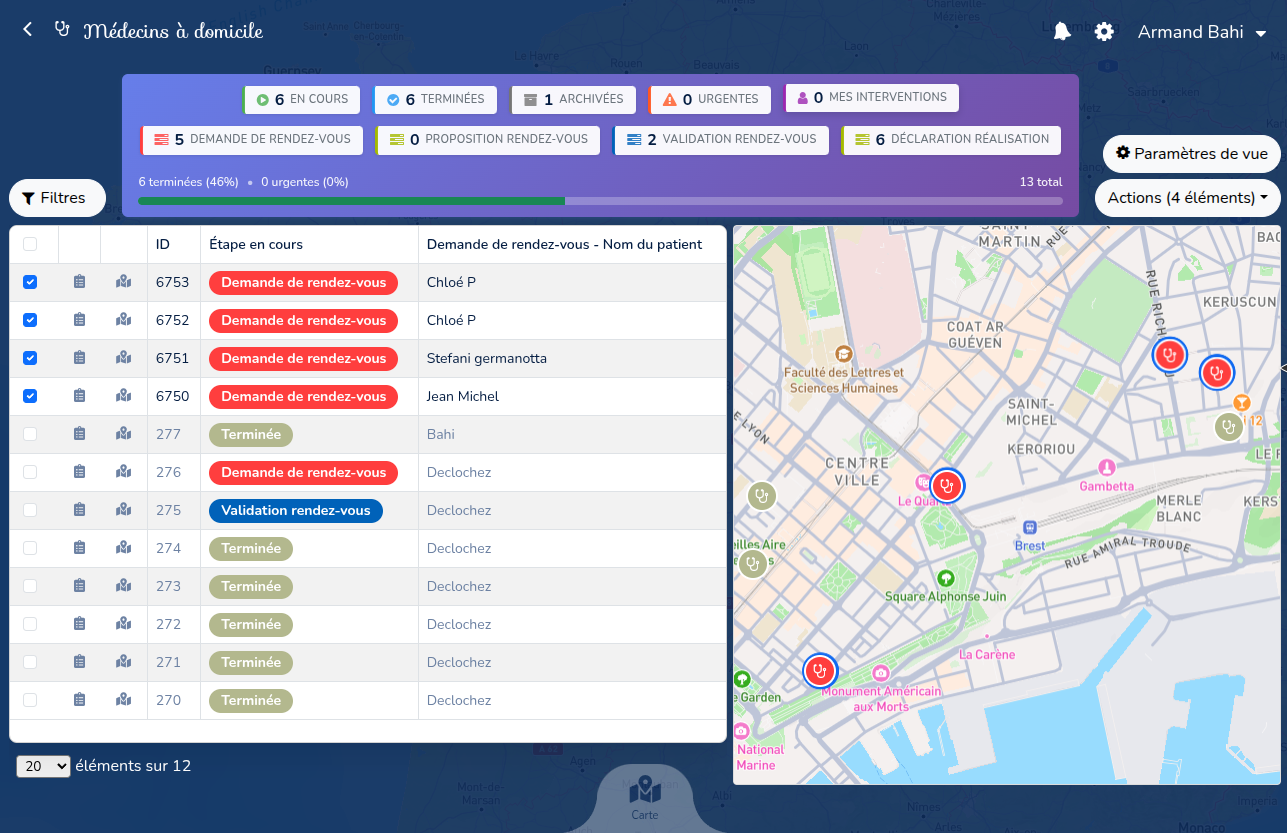Show row 6750 on map icon
The width and height of the screenshot is (1287, 833).
point(123,396)
